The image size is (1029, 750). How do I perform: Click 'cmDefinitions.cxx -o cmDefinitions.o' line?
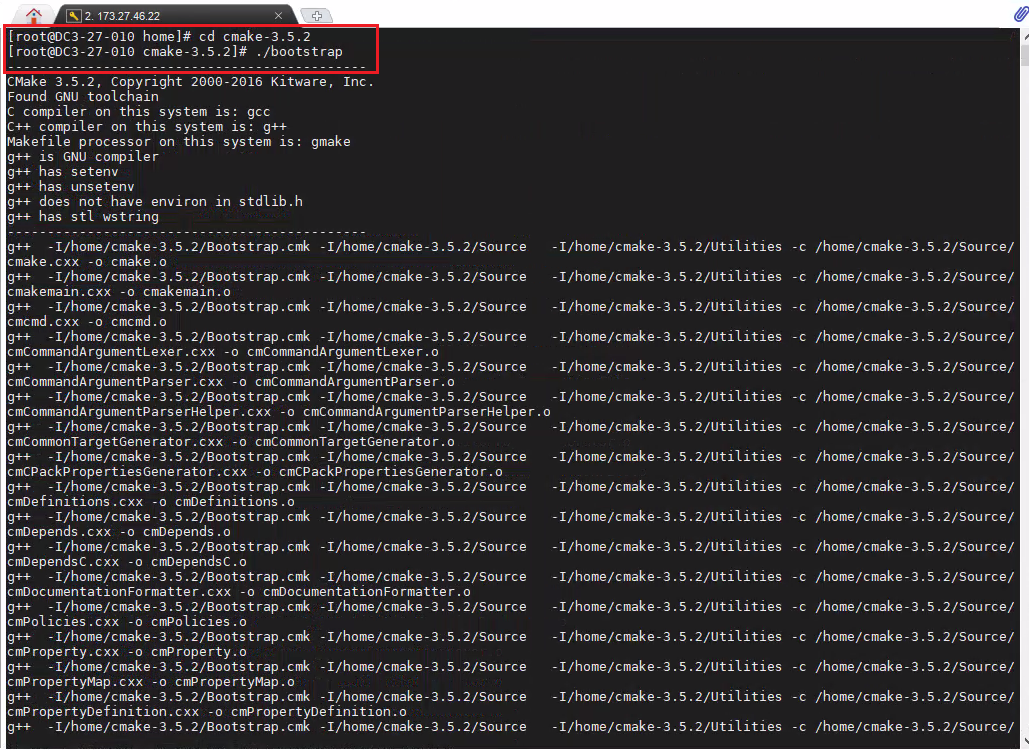click(x=151, y=502)
